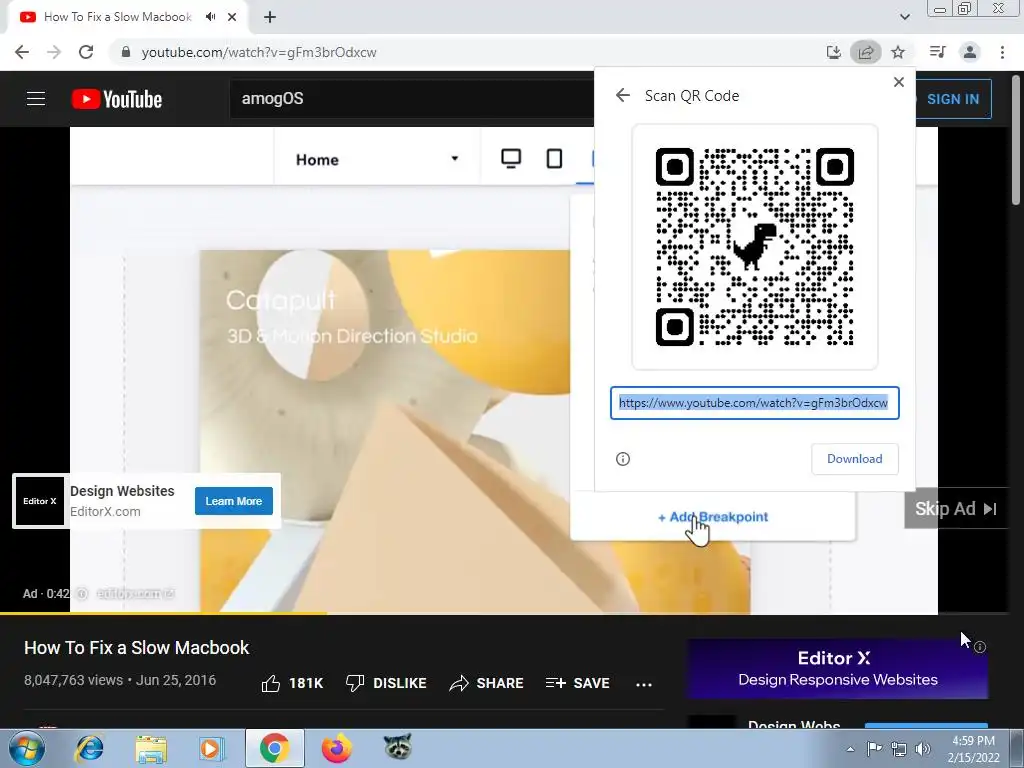
Task: Click Learn More on EditorX ad
Action: coord(233,501)
